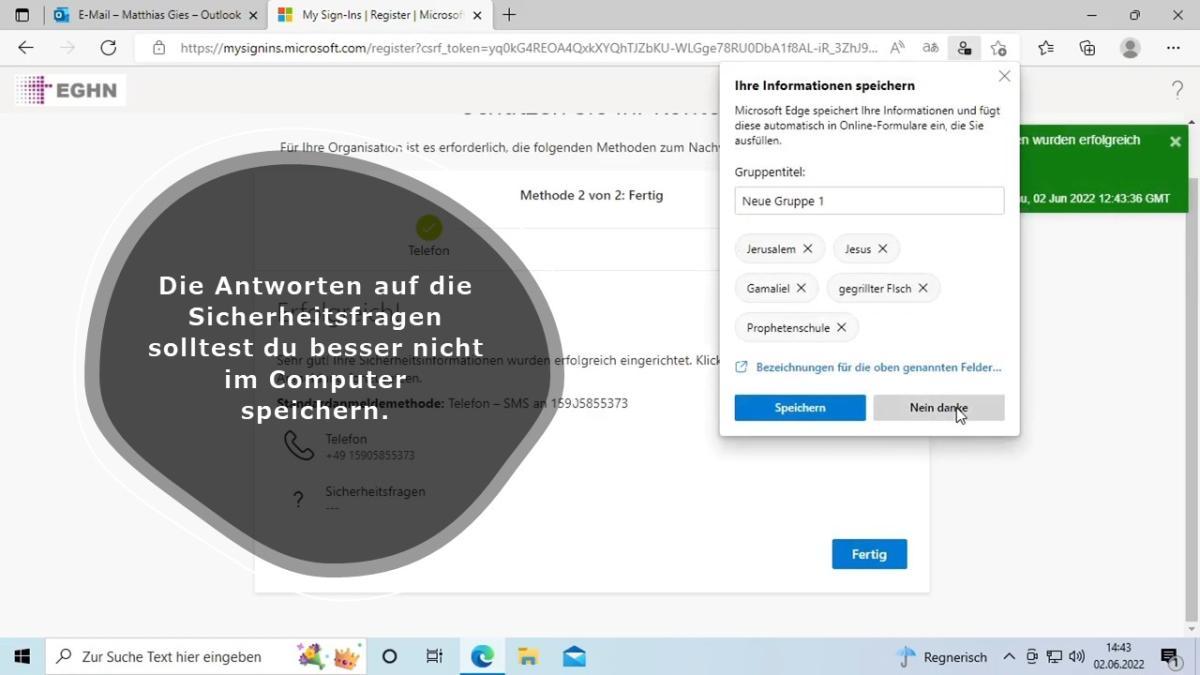Viewport: 1200px width, 675px height.
Task: Remove the Prophetenschule chip
Action: [841, 328]
